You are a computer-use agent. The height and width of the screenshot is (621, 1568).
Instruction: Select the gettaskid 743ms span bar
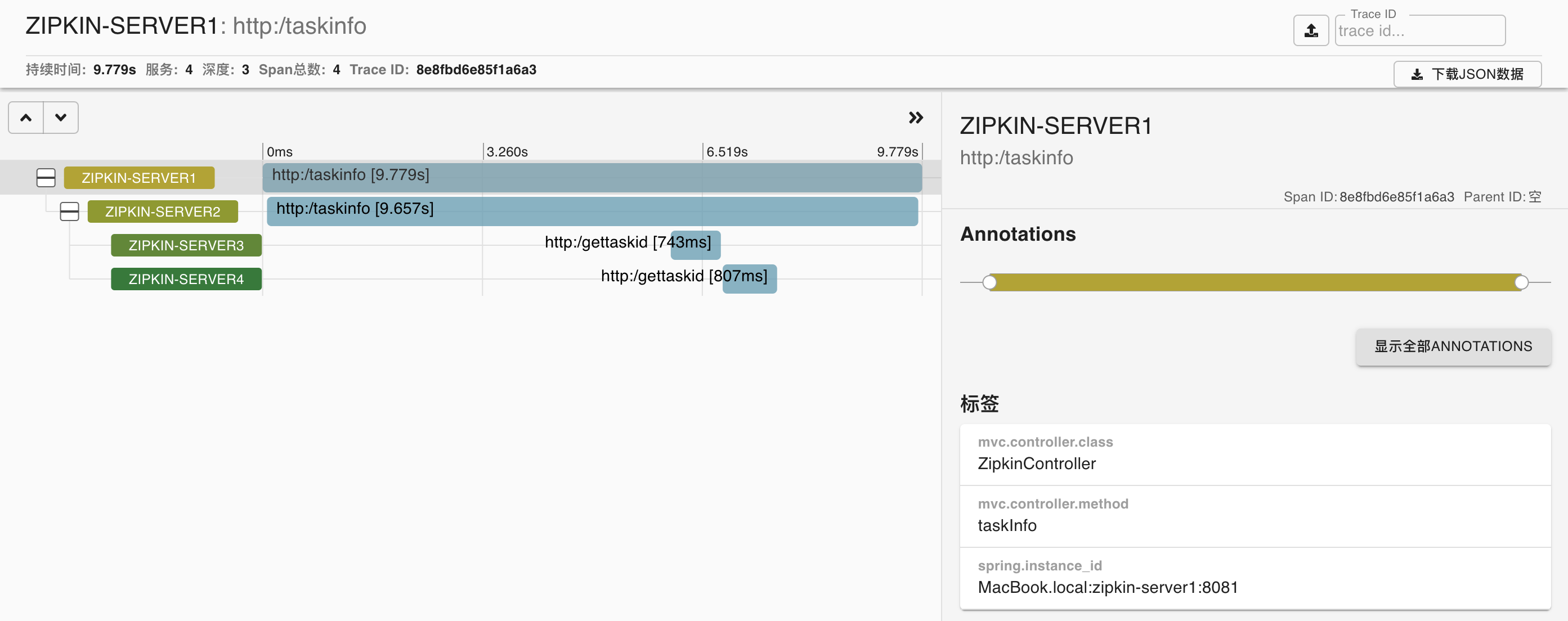coord(695,245)
